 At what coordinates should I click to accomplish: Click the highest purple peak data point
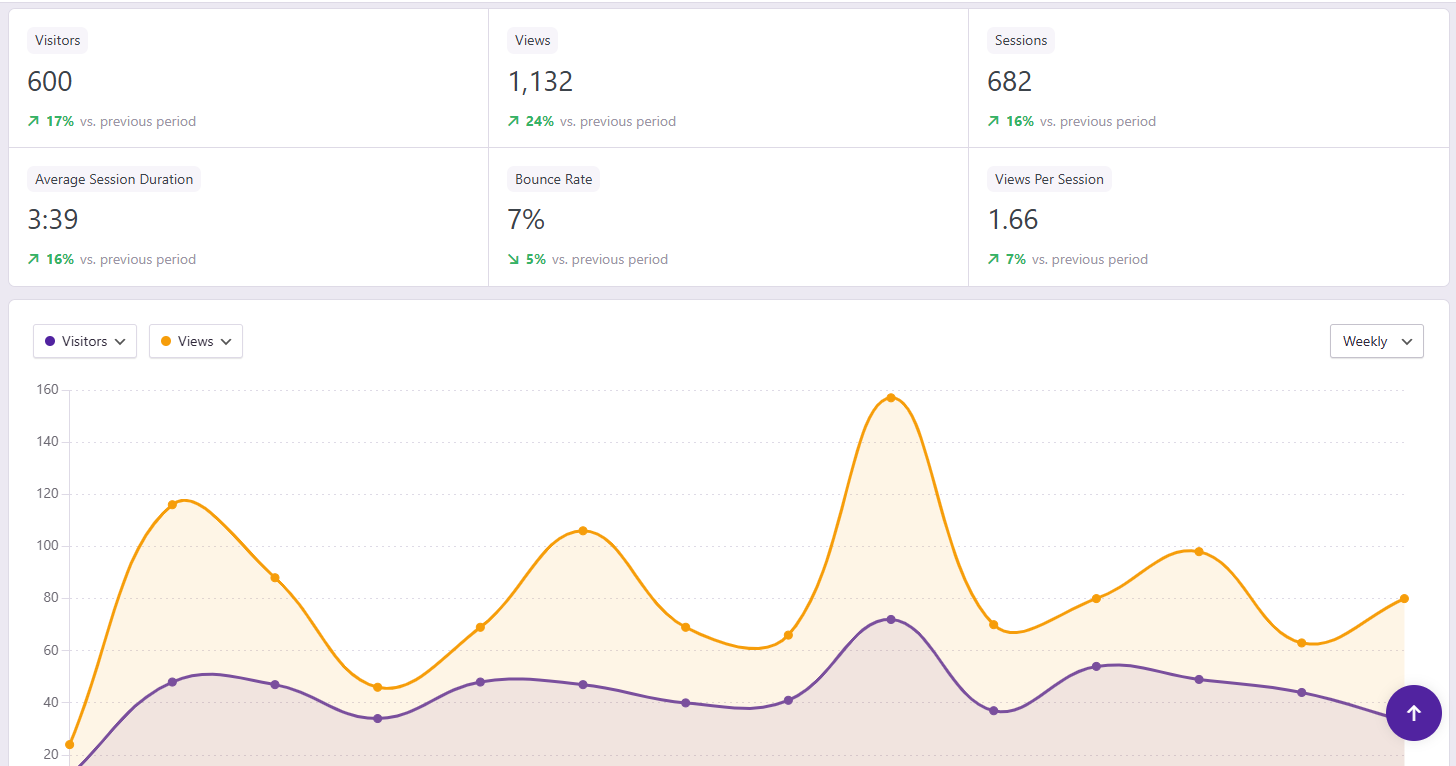coord(891,620)
